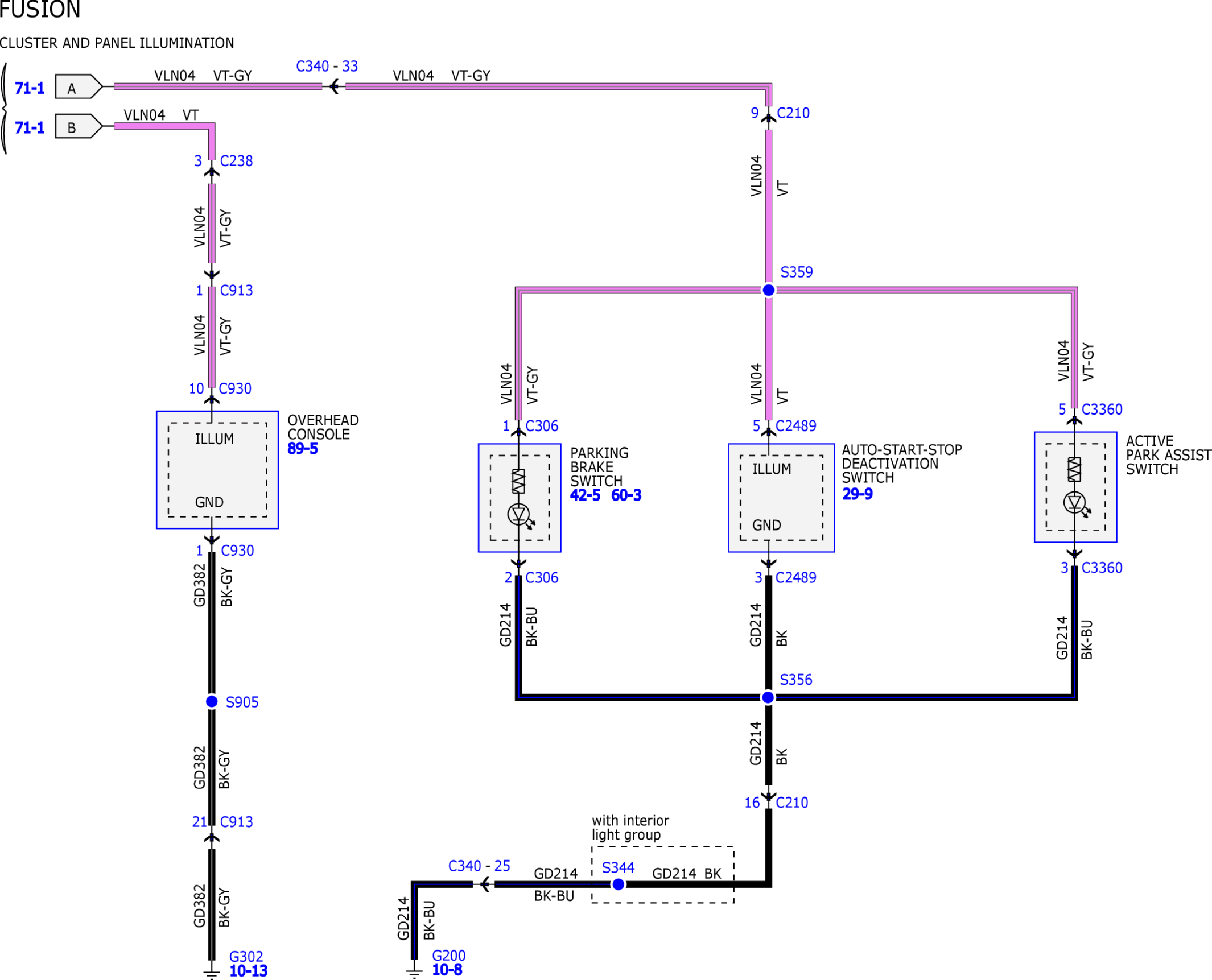Click ILLUM inside the Overhead Console box

tap(215, 439)
